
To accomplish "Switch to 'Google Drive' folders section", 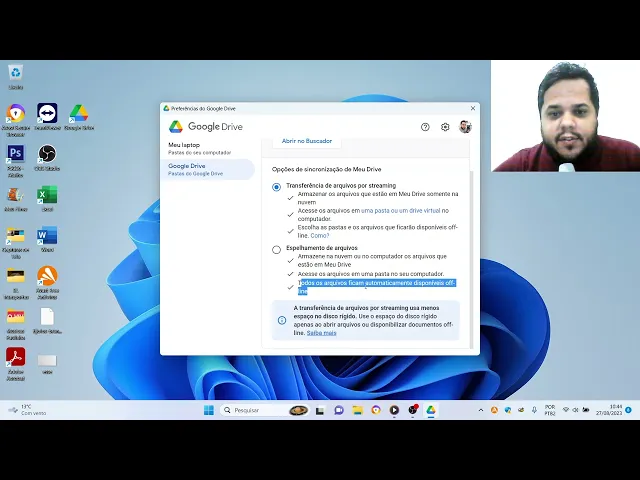I will (208, 169).
